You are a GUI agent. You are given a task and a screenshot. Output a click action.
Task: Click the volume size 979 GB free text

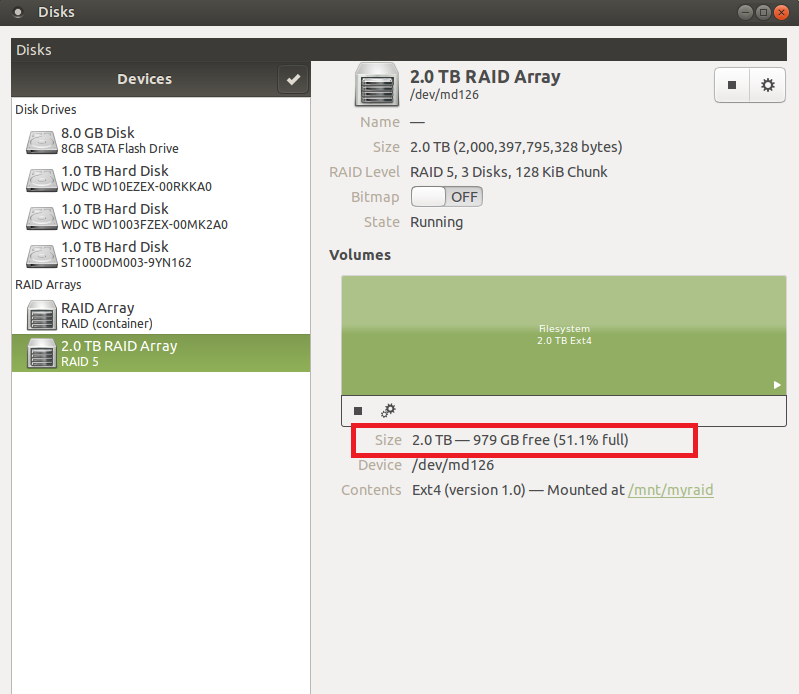pos(520,440)
